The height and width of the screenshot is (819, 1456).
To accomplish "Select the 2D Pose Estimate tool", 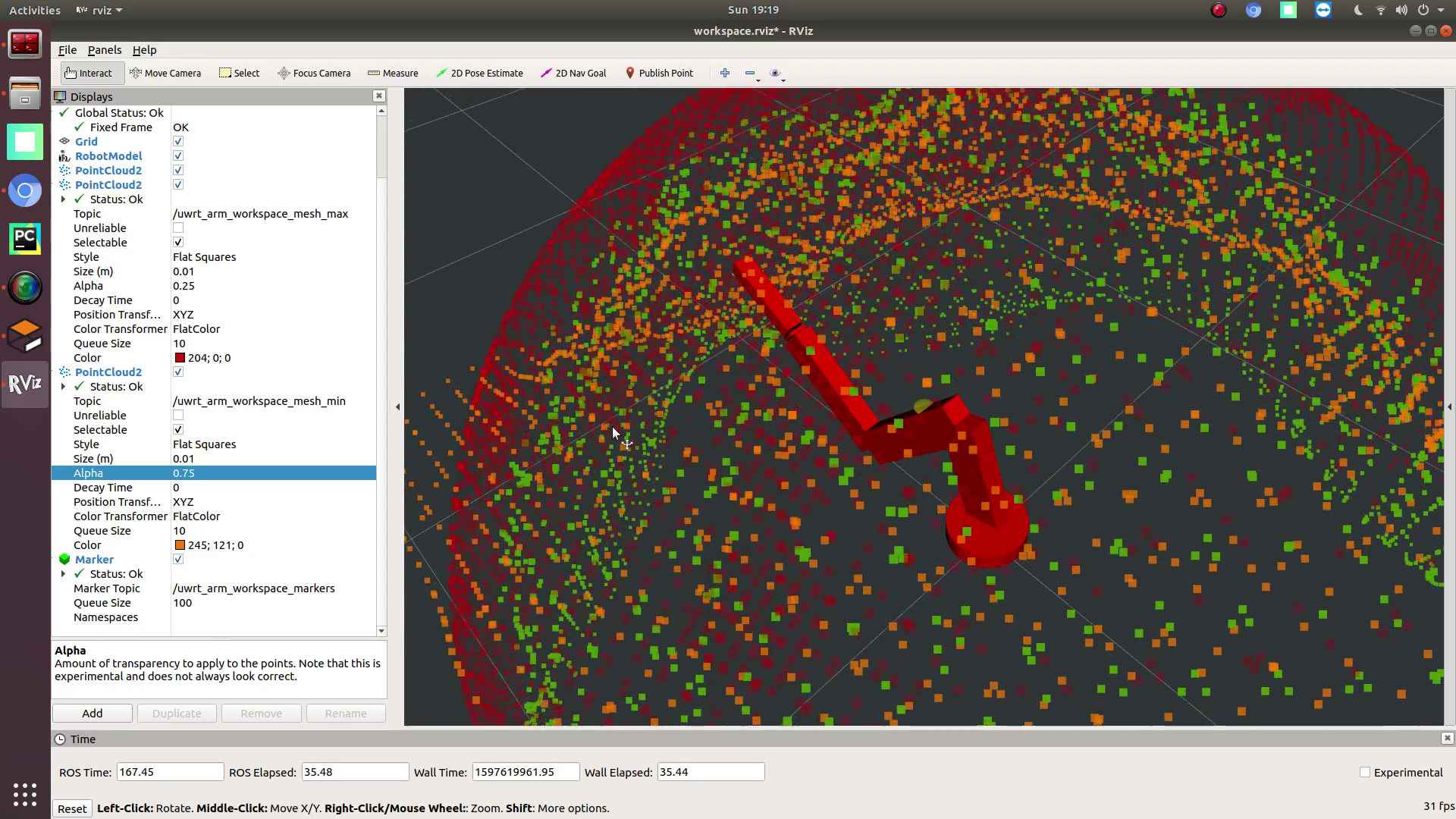I will pyautogui.click(x=480, y=73).
